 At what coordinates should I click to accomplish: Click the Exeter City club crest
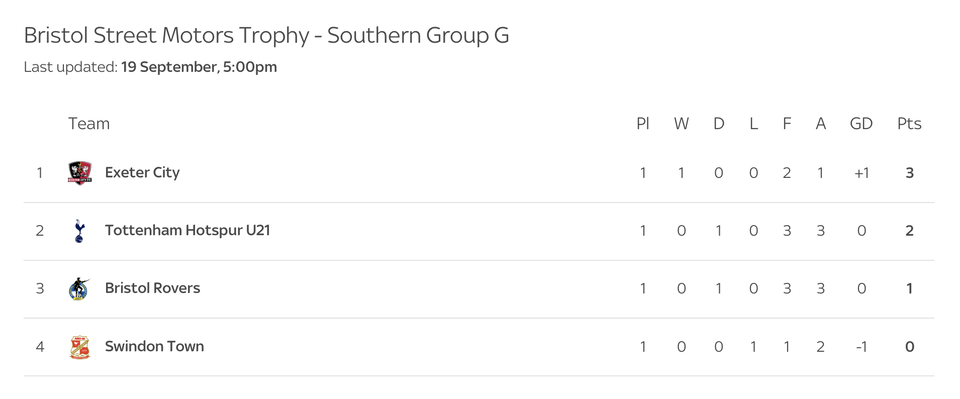click(x=80, y=173)
